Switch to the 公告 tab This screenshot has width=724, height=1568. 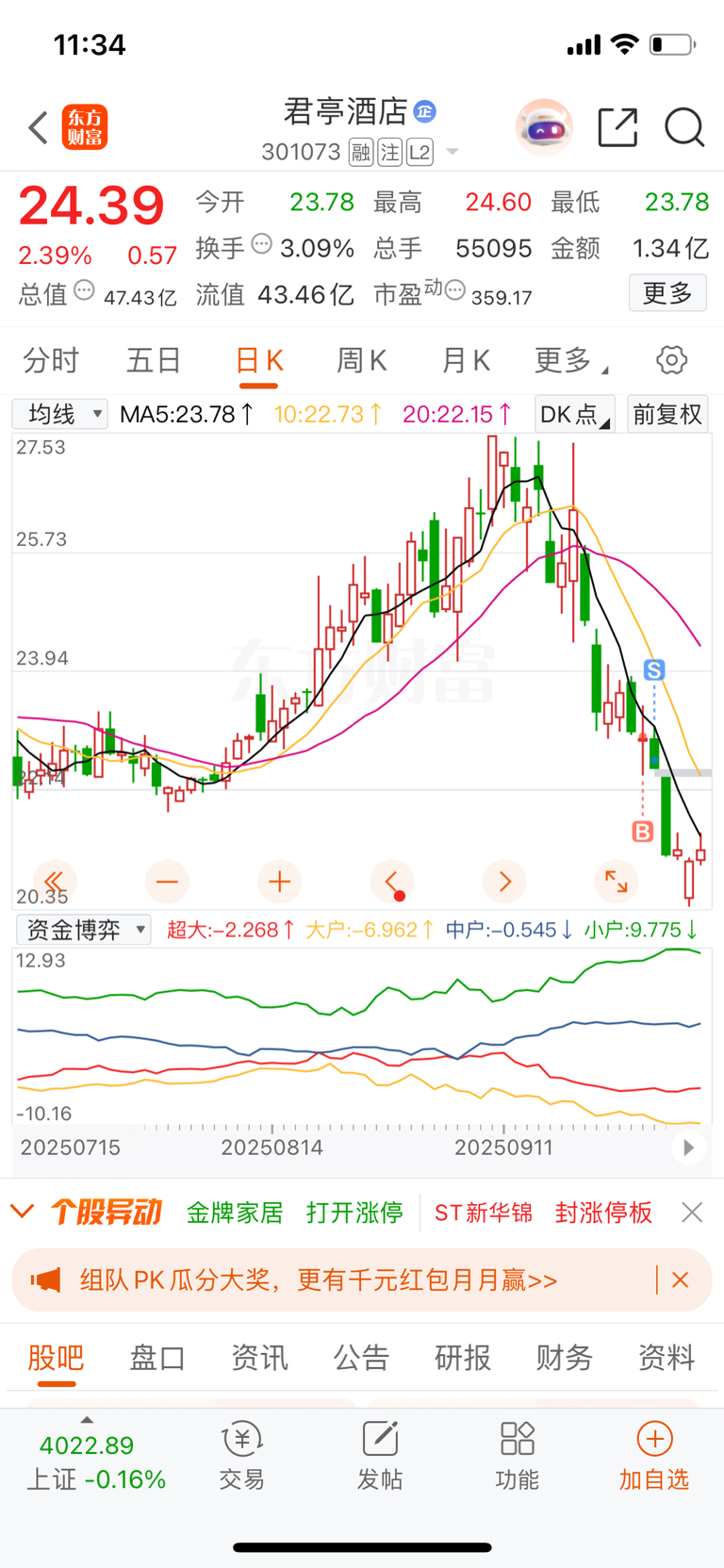[x=361, y=1358]
